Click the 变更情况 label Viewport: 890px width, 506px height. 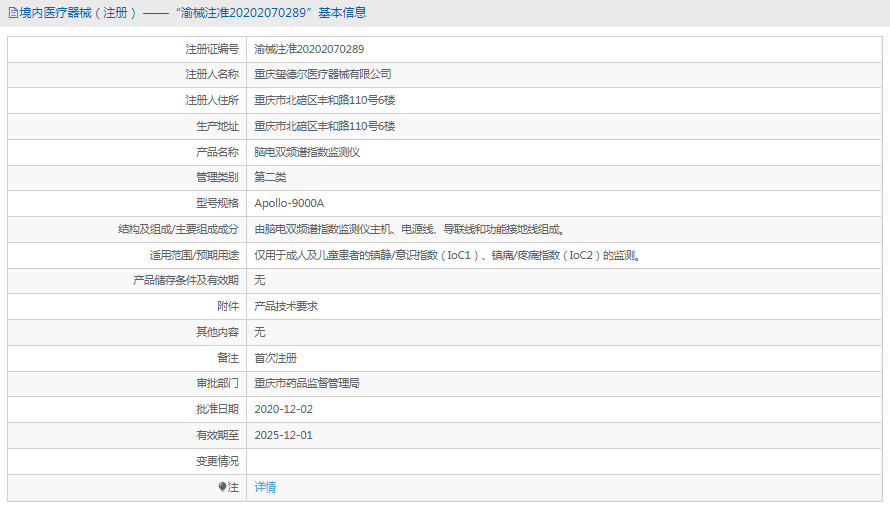point(217,461)
